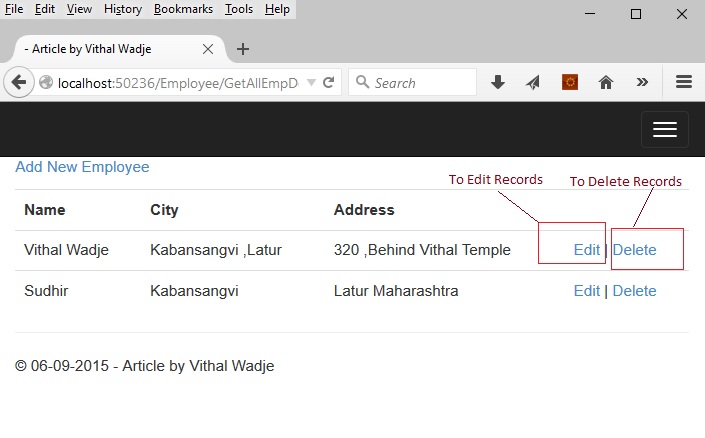Click the paper plane send icon
Viewport: 705px width, 438px height.
(x=533, y=82)
